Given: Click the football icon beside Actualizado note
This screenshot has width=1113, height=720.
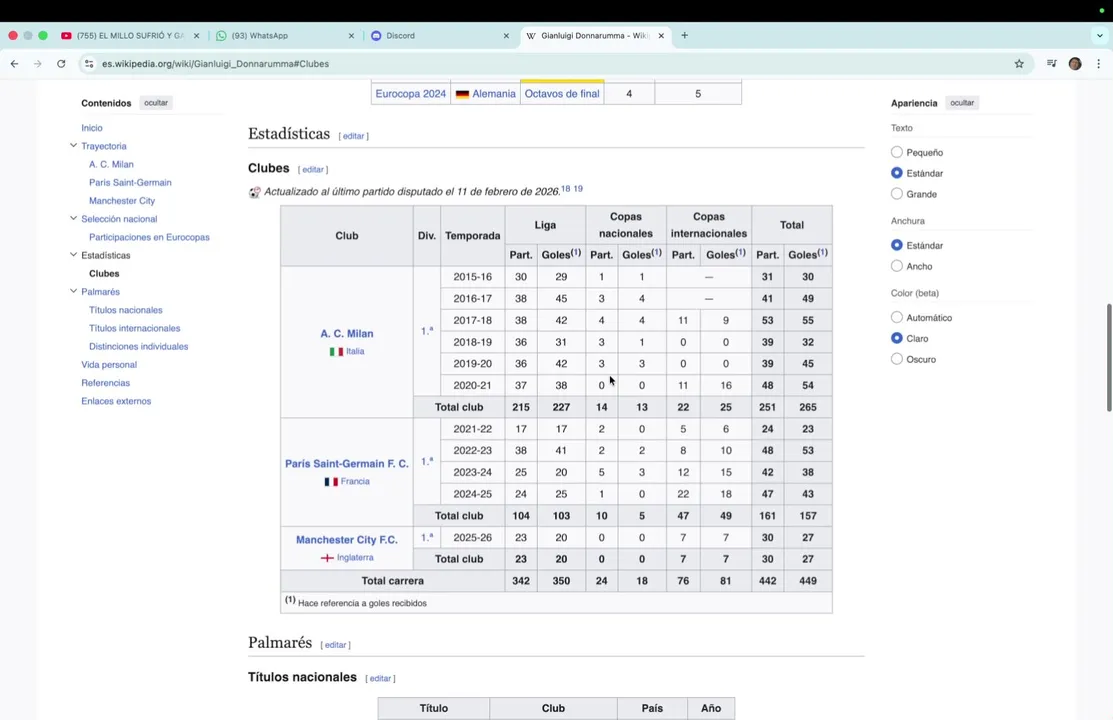Looking at the screenshot, I should click(254, 192).
